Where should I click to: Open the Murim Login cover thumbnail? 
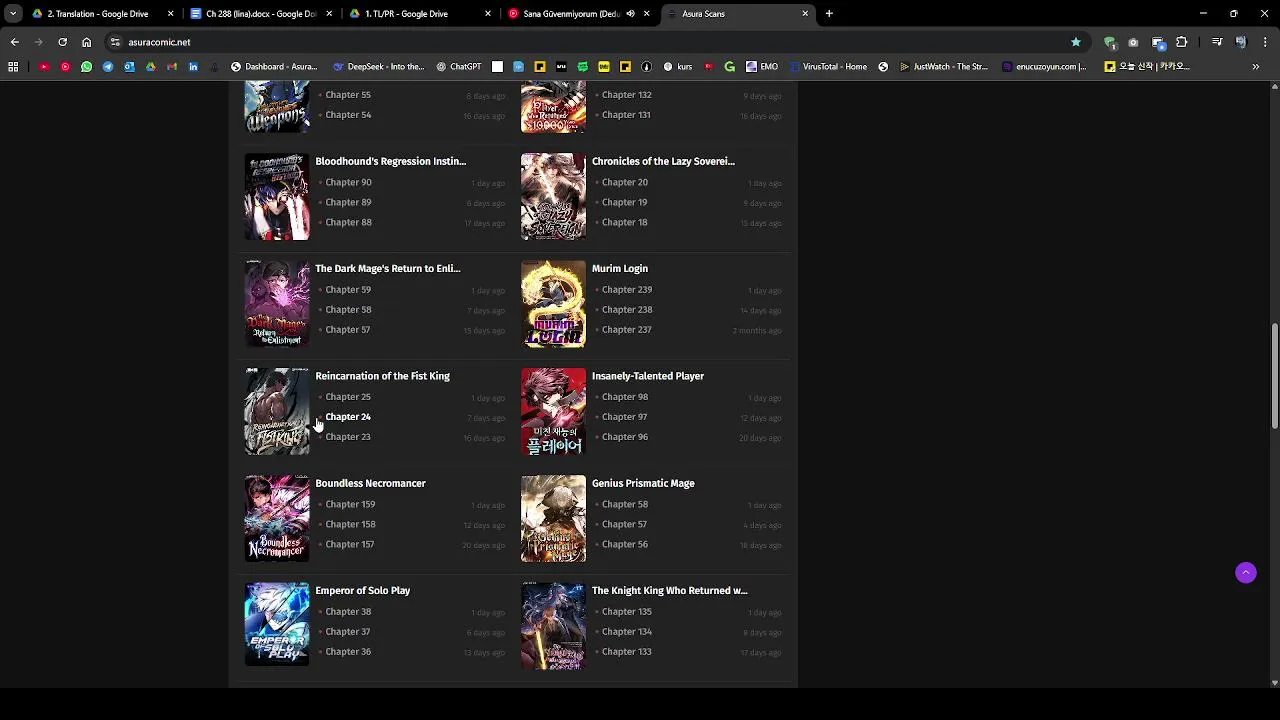(x=553, y=304)
